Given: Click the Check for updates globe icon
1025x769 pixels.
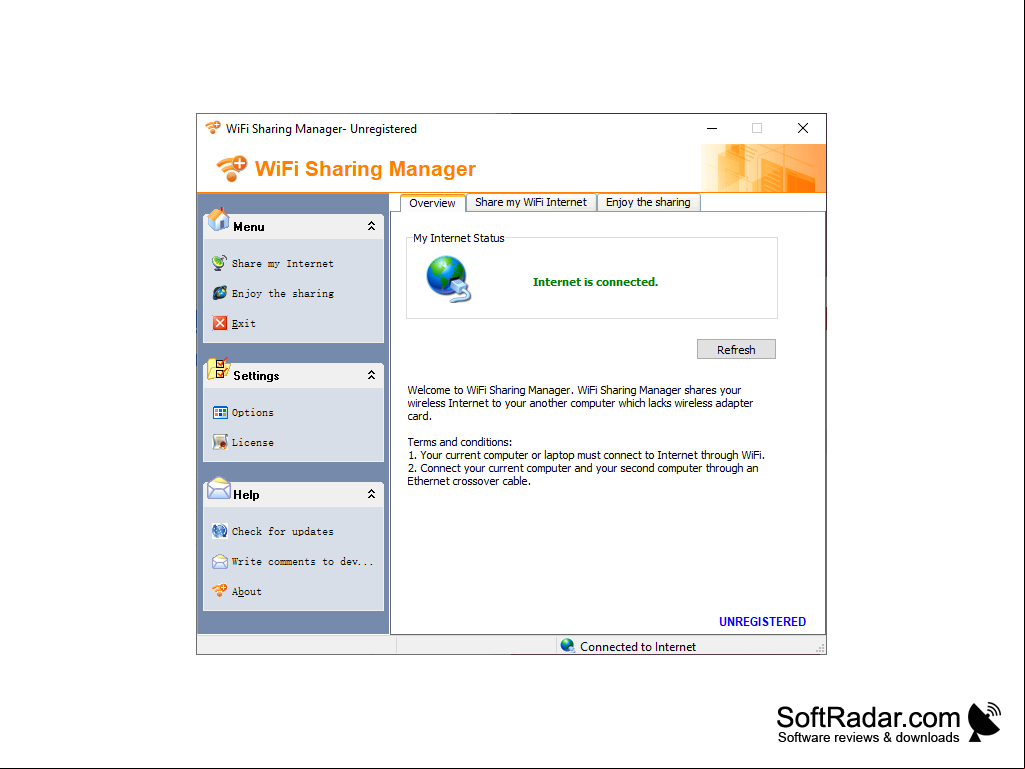Looking at the screenshot, I should coord(220,531).
